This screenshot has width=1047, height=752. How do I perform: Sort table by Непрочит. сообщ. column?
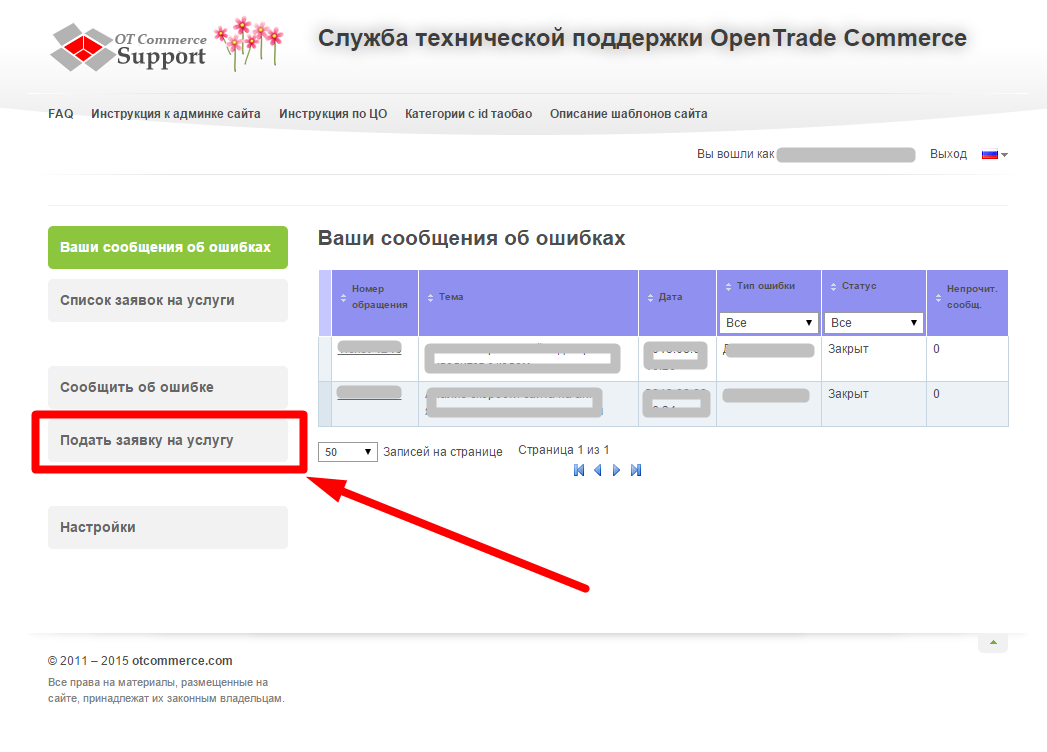[x=966, y=297]
